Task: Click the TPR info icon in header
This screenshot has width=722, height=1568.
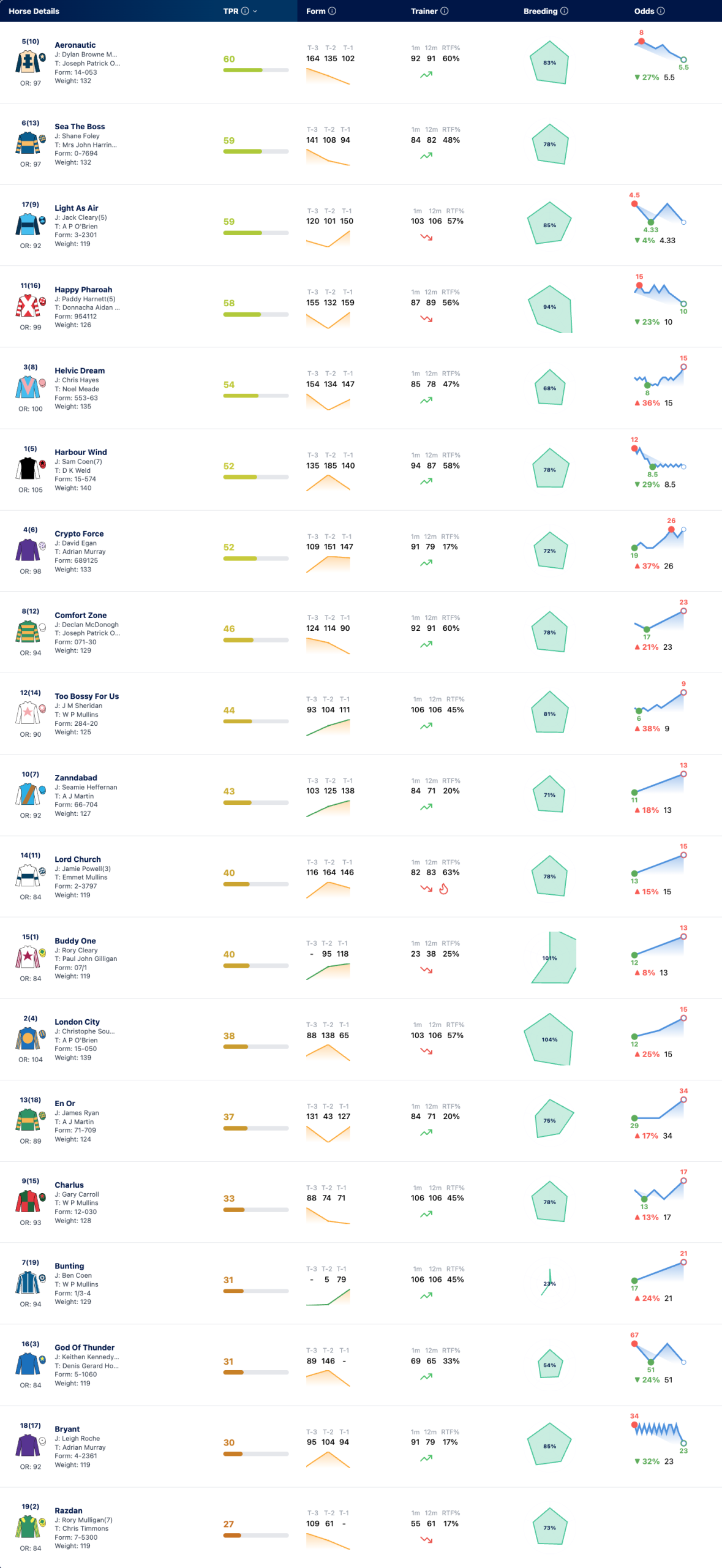Action: 245,11
